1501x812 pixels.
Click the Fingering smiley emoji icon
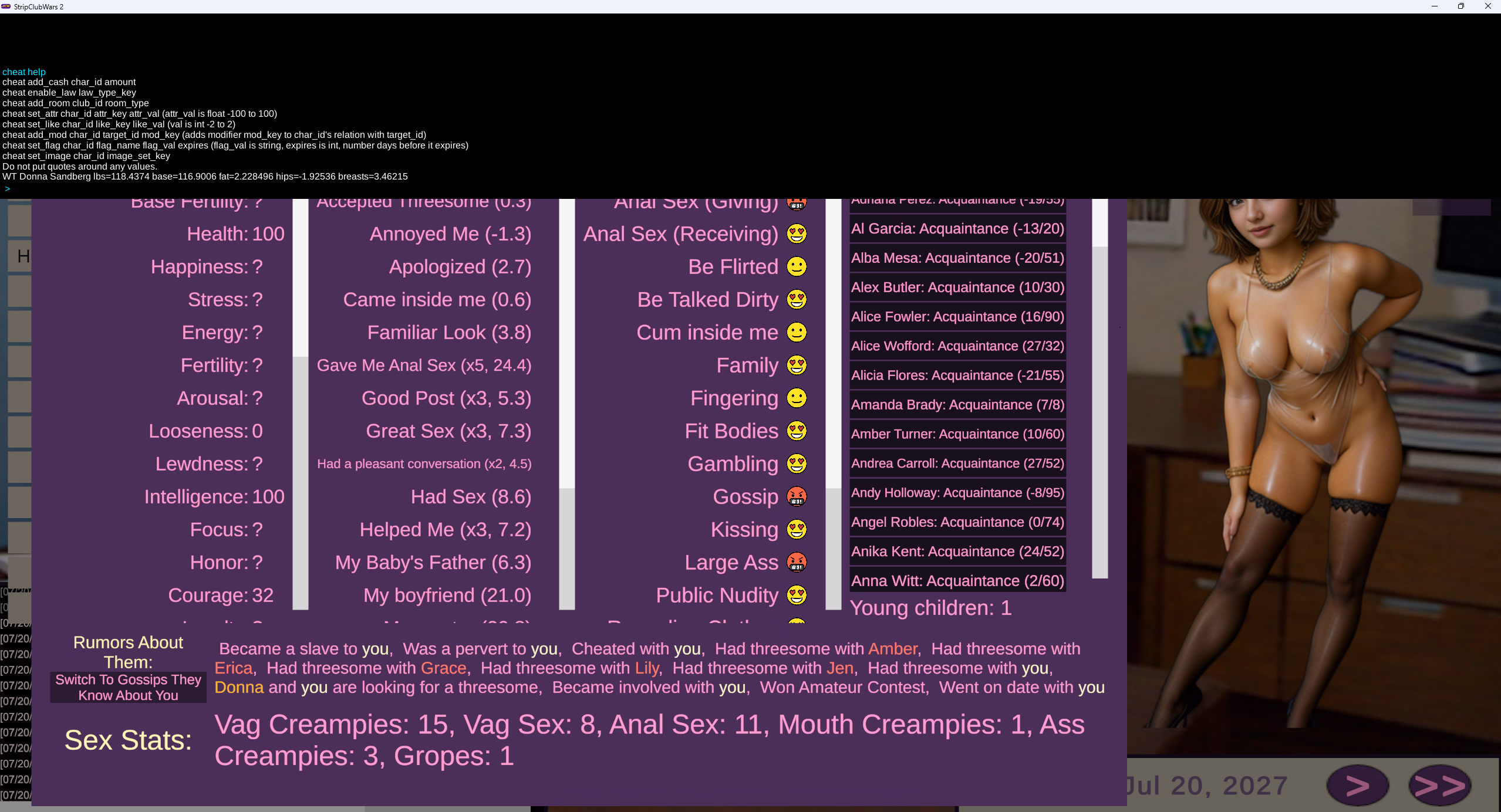click(x=797, y=398)
